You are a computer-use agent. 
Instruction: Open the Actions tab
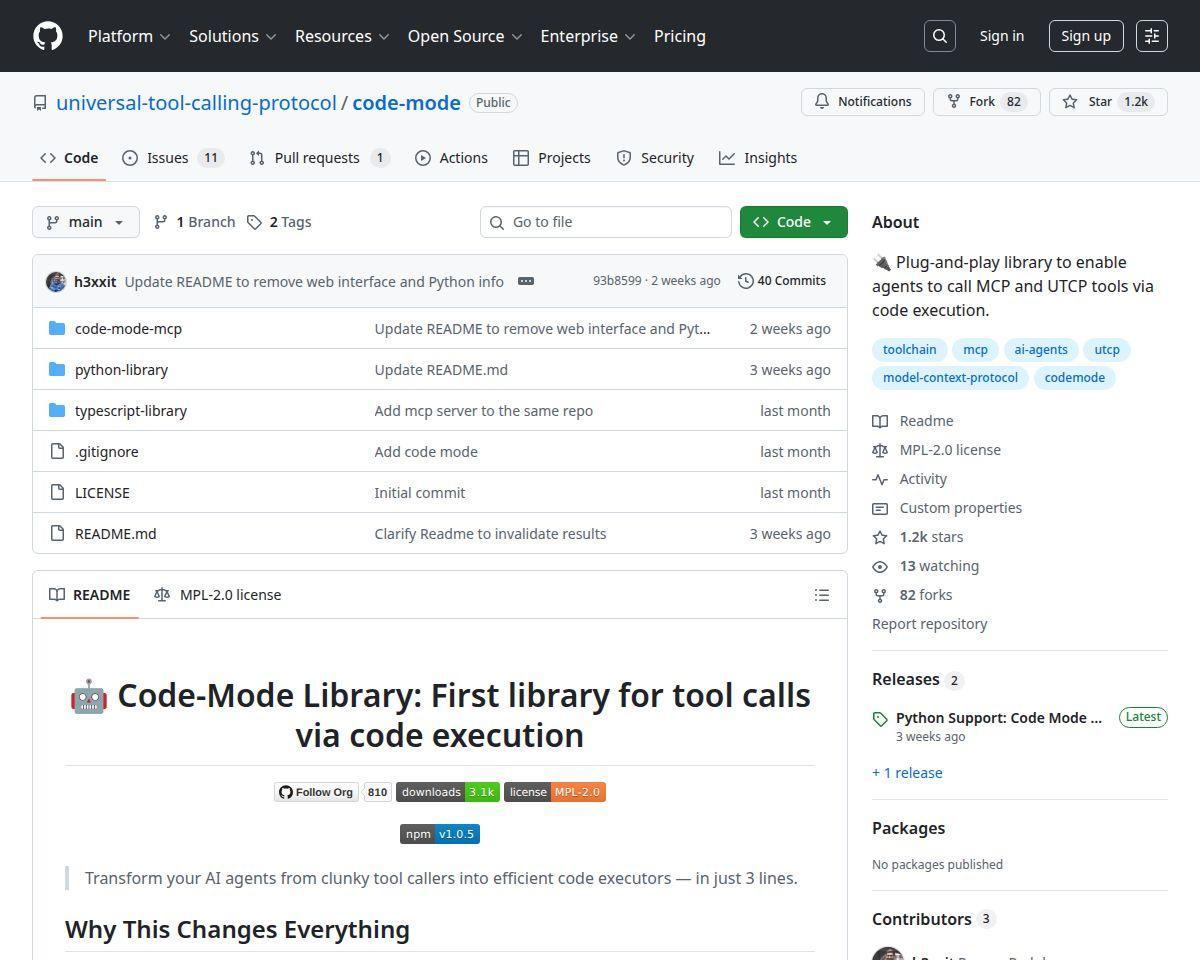451,158
